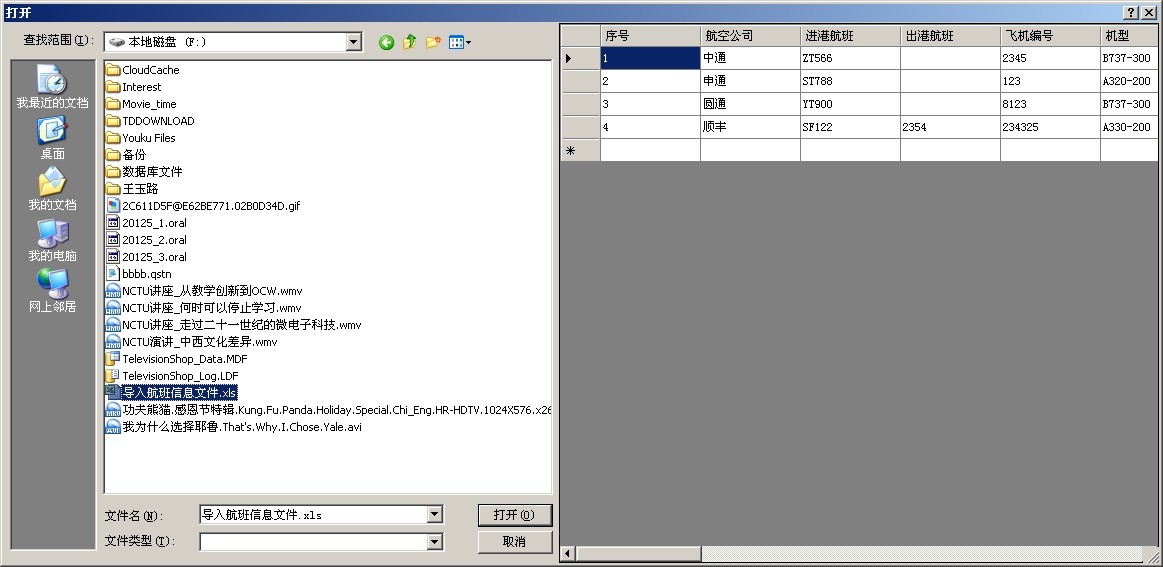Select the 数据库文件 folder
The image size is (1163, 567).
[144, 171]
